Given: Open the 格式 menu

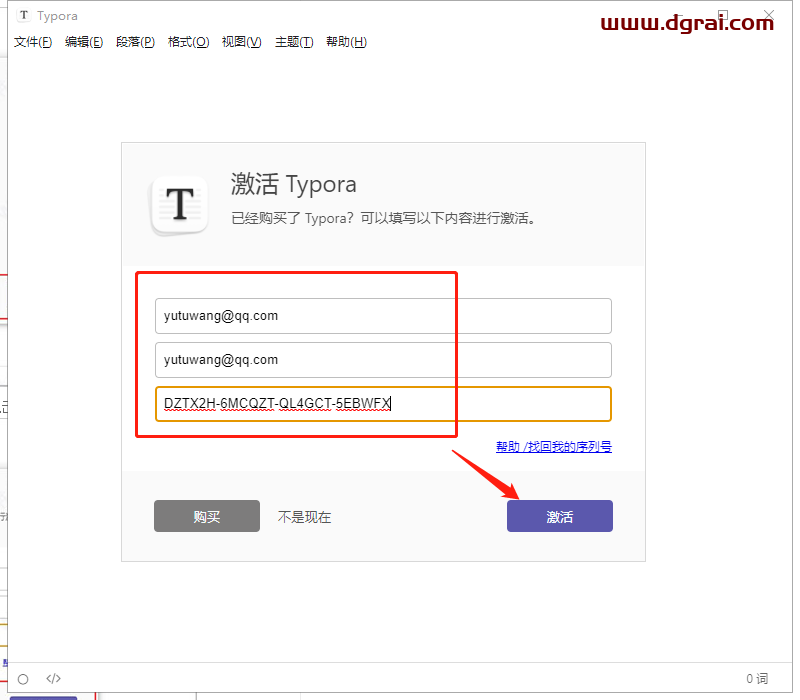Looking at the screenshot, I should (x=188, y=42).
